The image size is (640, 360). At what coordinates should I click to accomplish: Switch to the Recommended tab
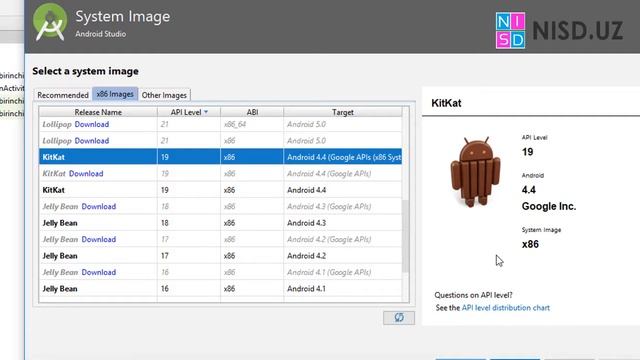(63, 95)
